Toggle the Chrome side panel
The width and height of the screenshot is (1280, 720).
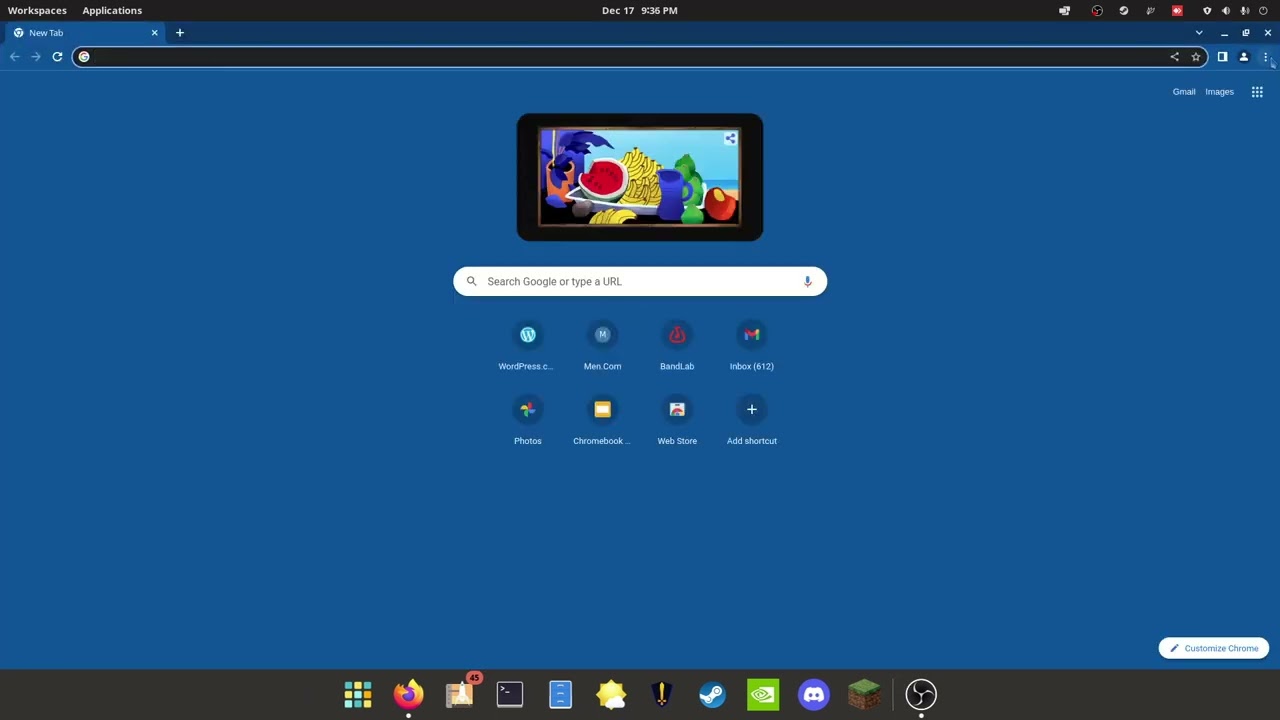click(x=1222, y=57)
